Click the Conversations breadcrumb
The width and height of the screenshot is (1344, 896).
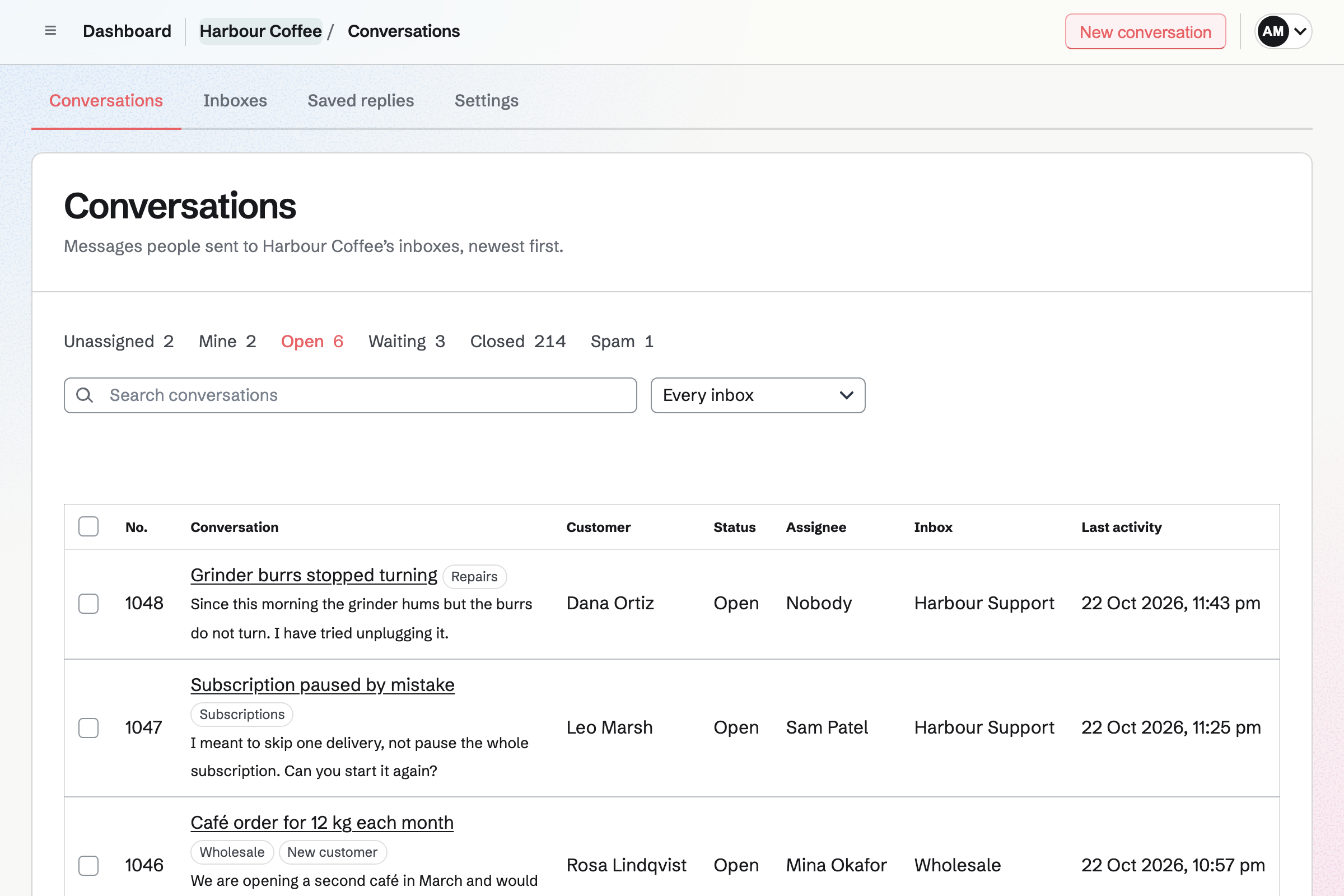[403, 31]
